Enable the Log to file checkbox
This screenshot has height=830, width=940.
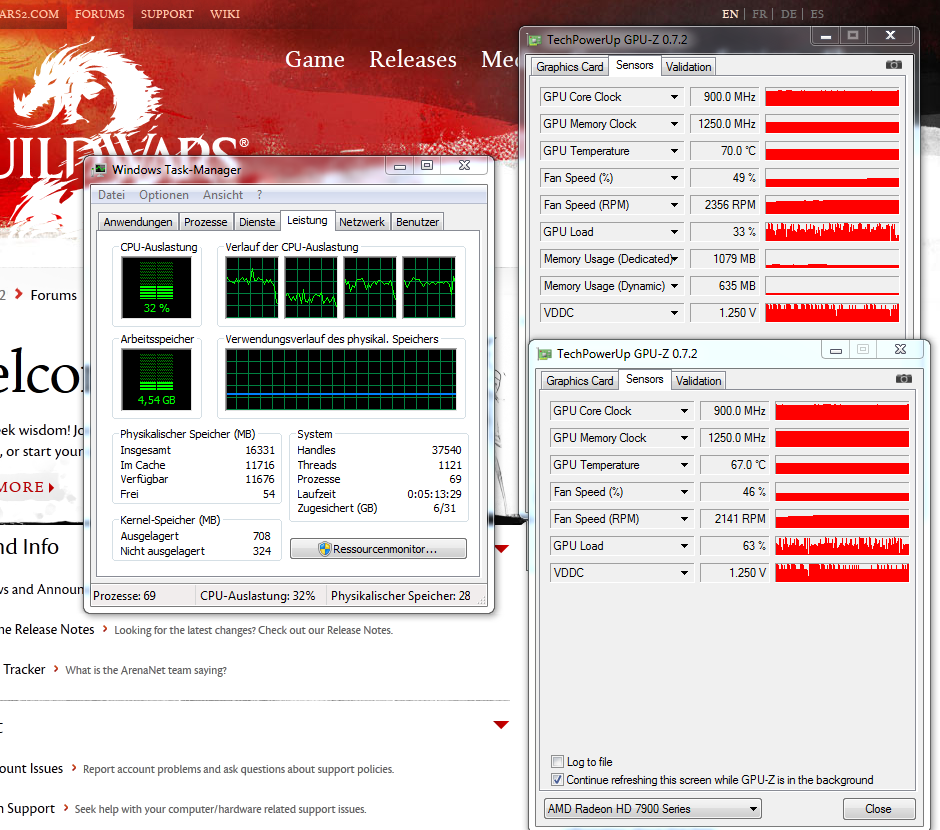[557, 762]
